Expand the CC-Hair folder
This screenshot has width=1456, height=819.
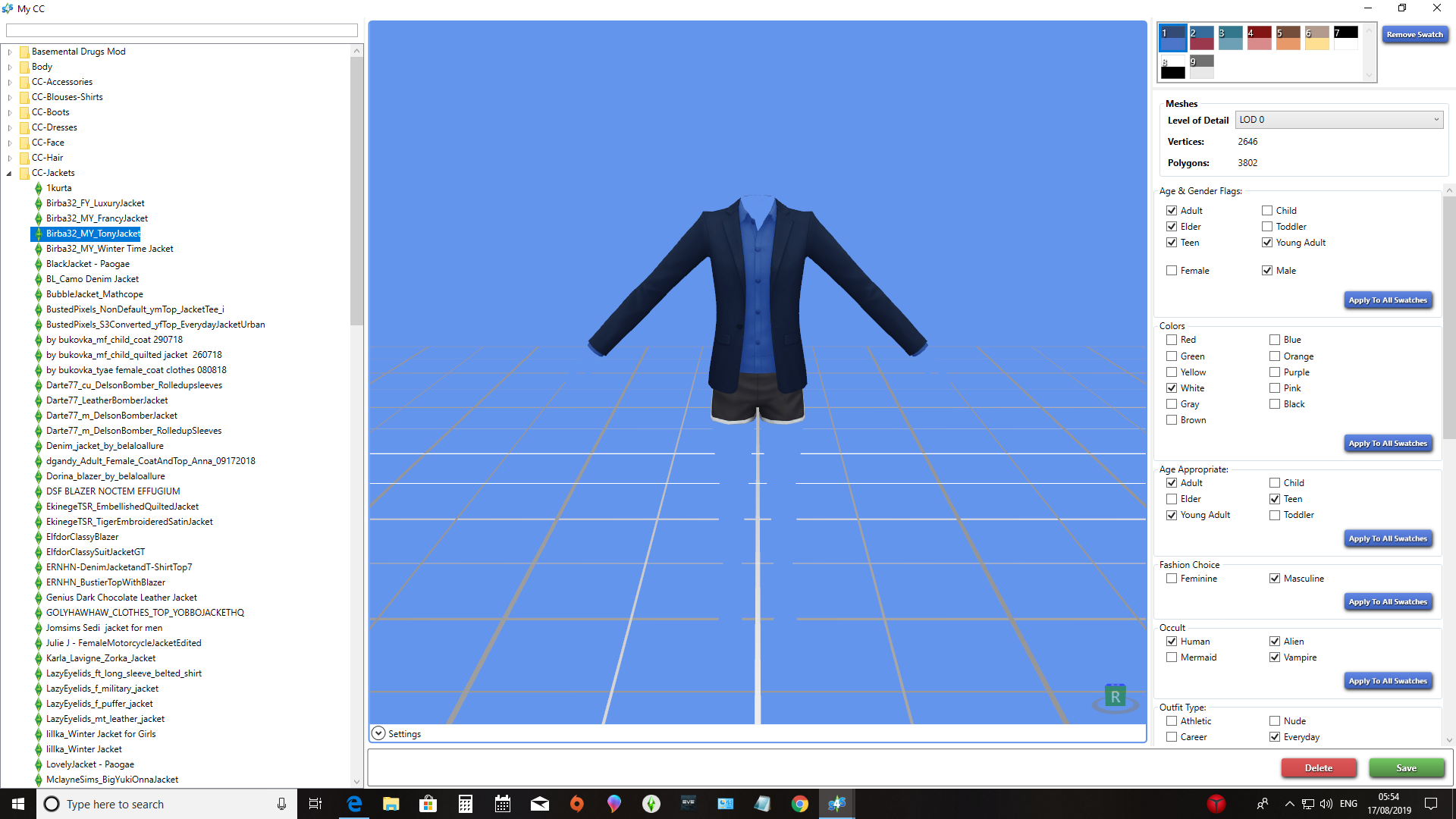click(10, 158)
